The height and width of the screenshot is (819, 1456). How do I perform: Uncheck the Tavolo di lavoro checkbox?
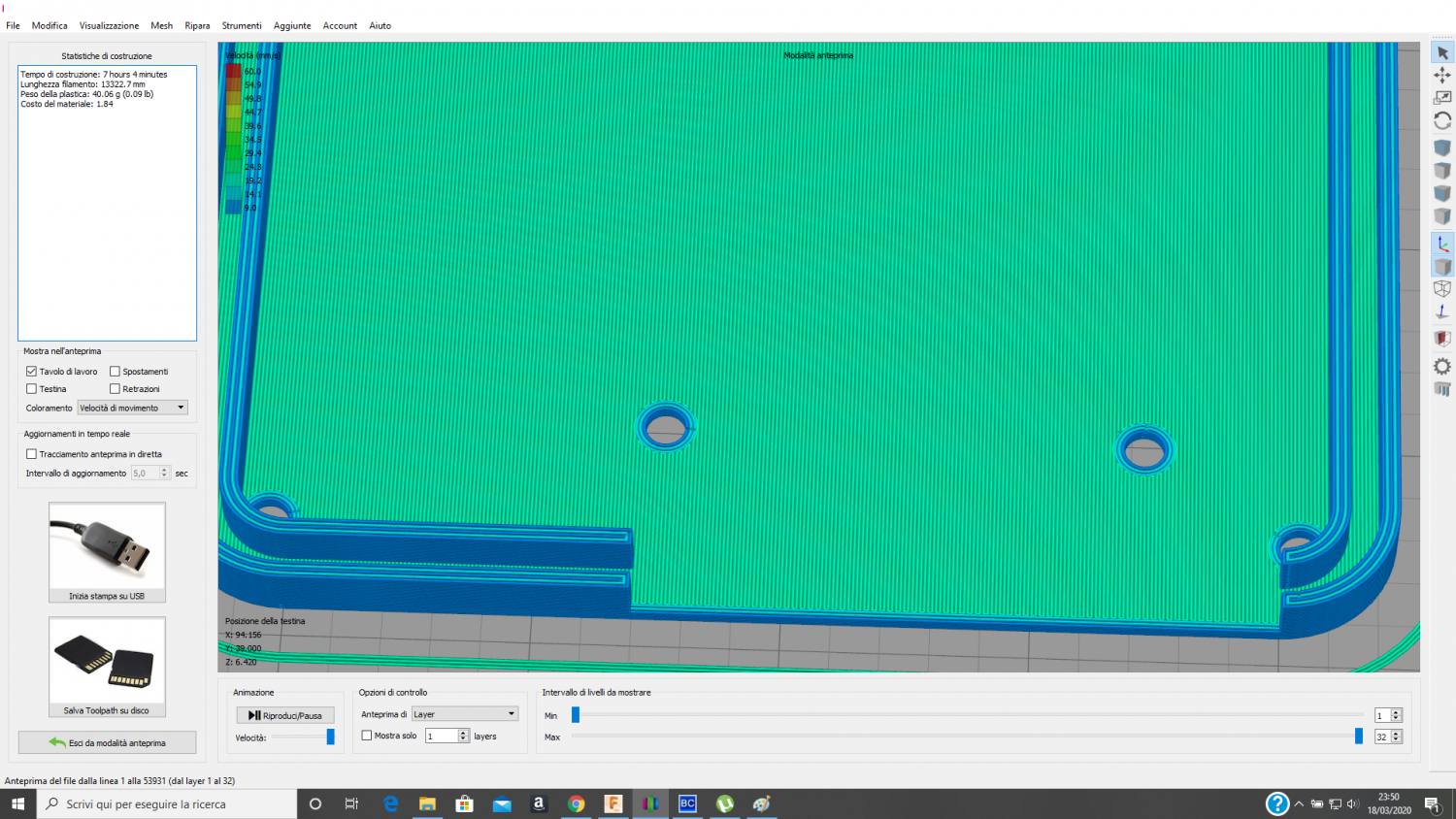pyautogui.click(x=32, y=372)
